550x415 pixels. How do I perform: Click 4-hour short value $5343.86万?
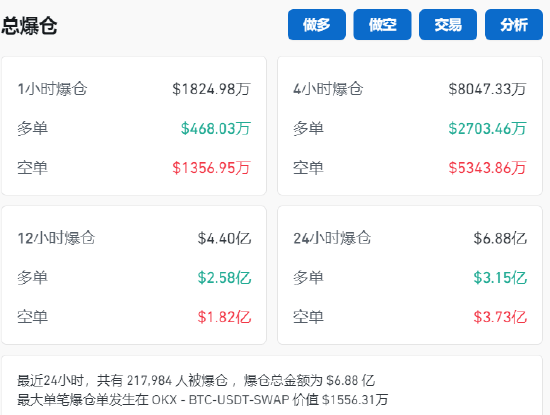[x=487, y=168]
